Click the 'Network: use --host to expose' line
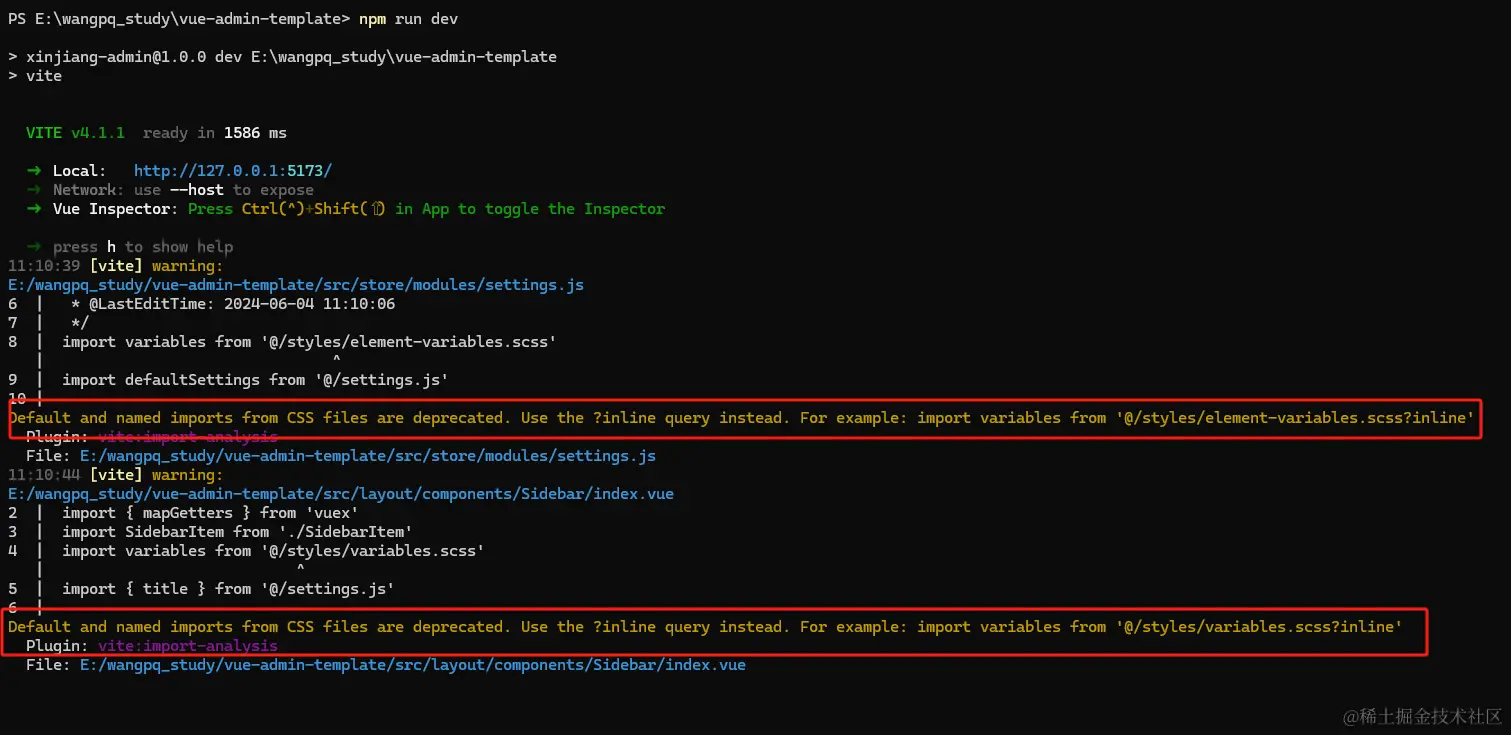This screenshot has width=1511, height=735. pyautogui.click(x=170, y=190)
